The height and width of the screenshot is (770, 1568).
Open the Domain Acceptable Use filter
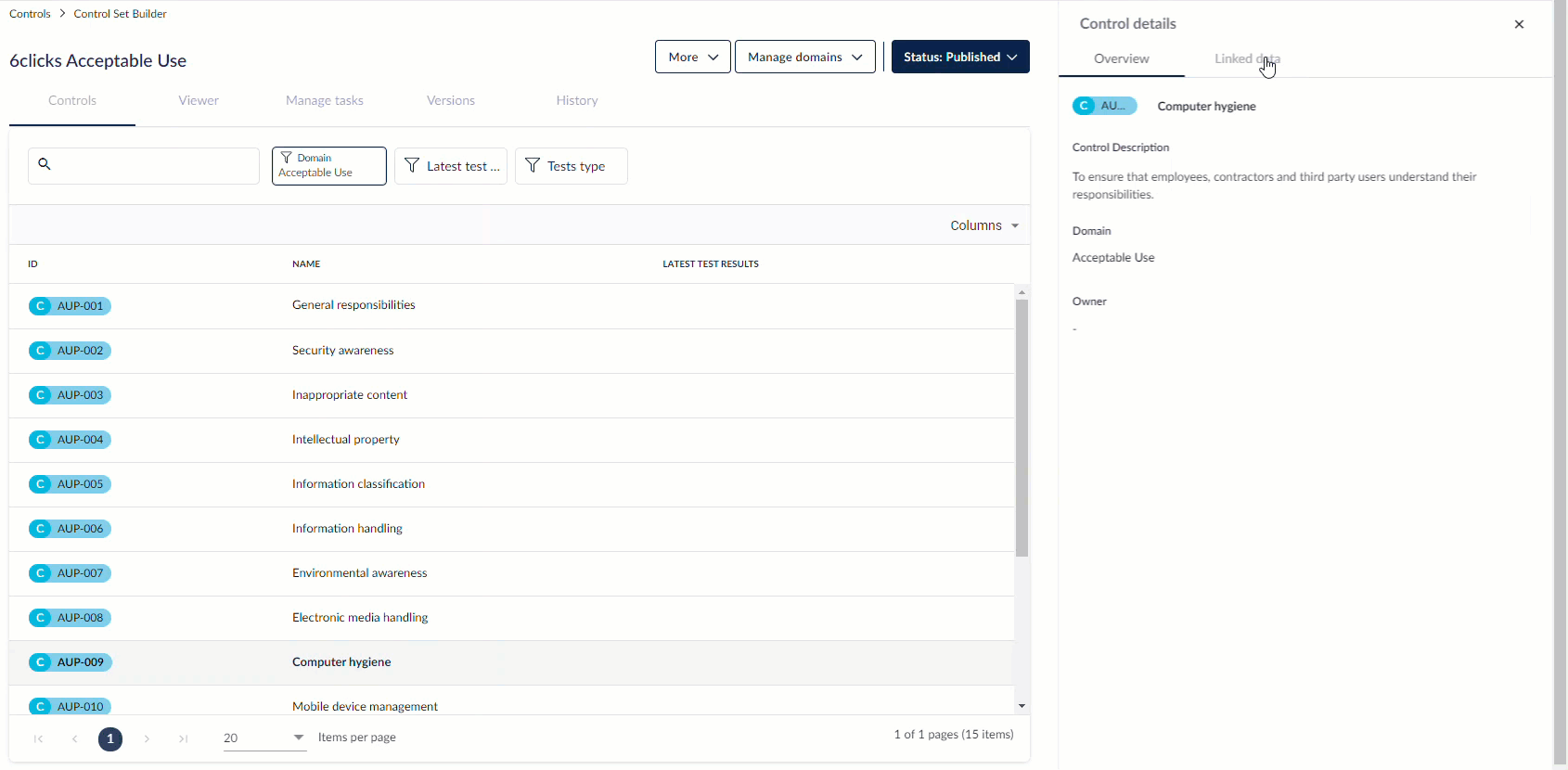click(x=328, y=166)
